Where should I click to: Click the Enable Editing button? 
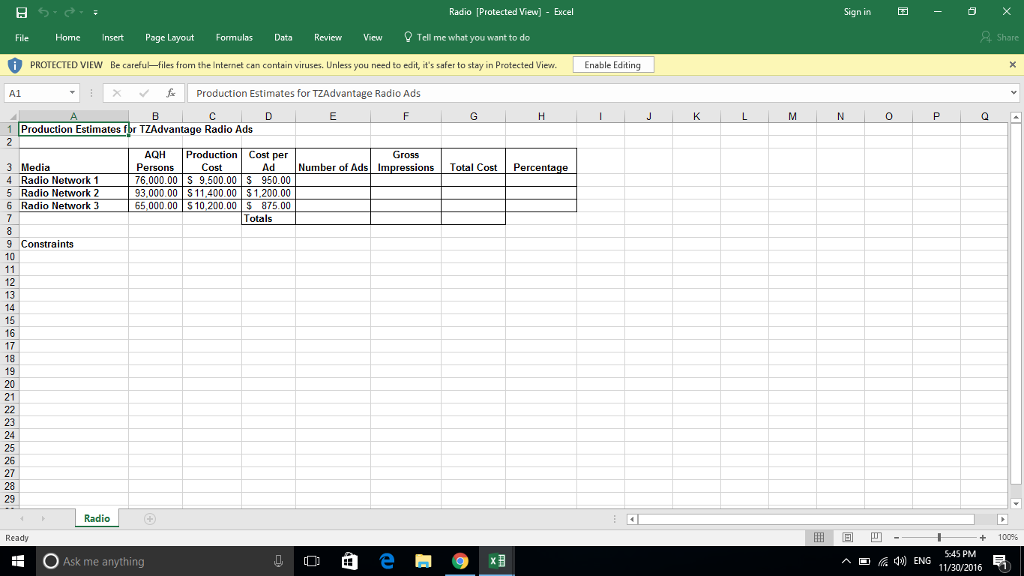(x=612, y=64)
